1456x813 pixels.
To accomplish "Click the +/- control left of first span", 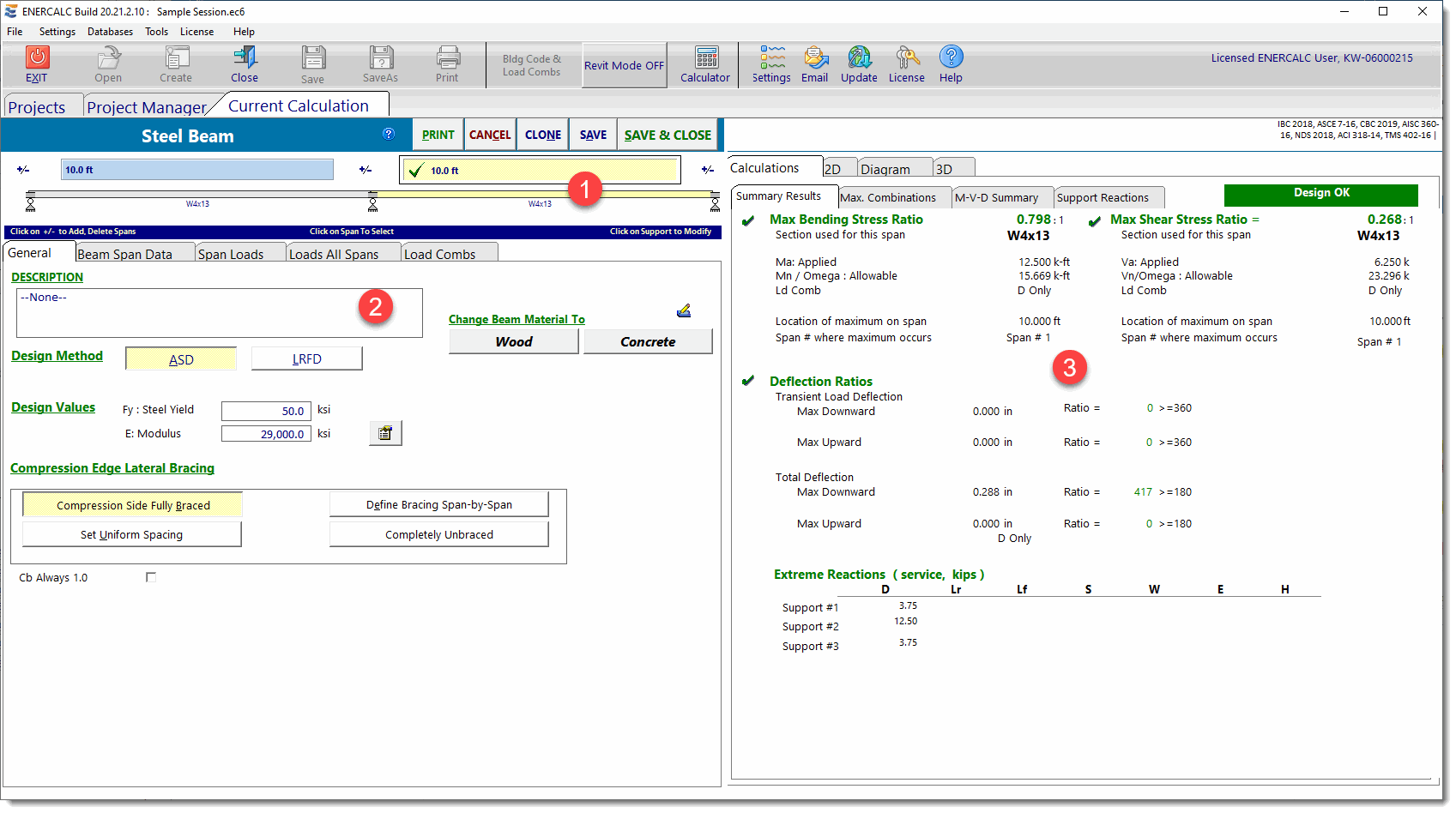I will click(x=23, y=170).
